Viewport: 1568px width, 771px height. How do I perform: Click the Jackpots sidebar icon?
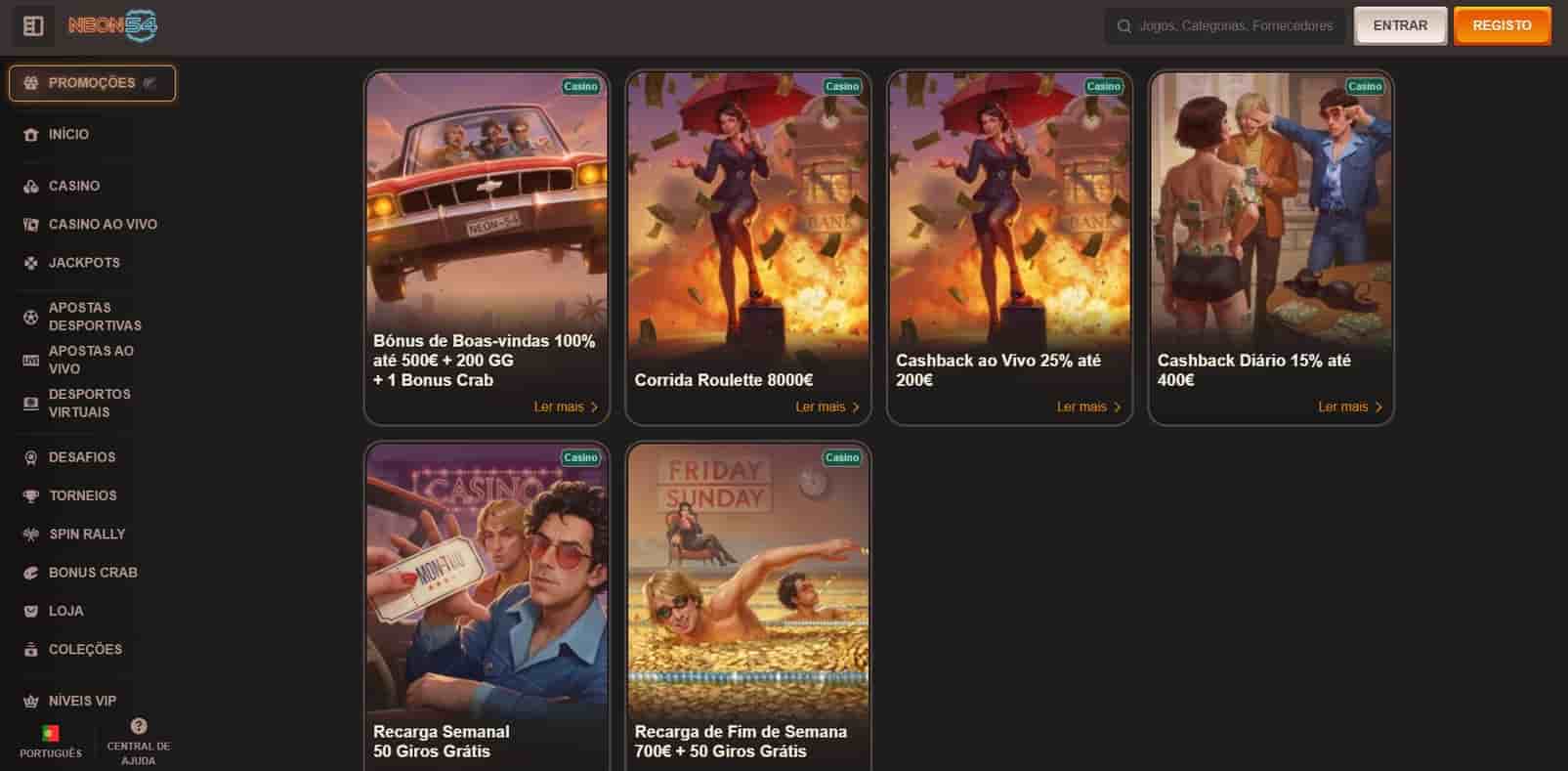30,263
